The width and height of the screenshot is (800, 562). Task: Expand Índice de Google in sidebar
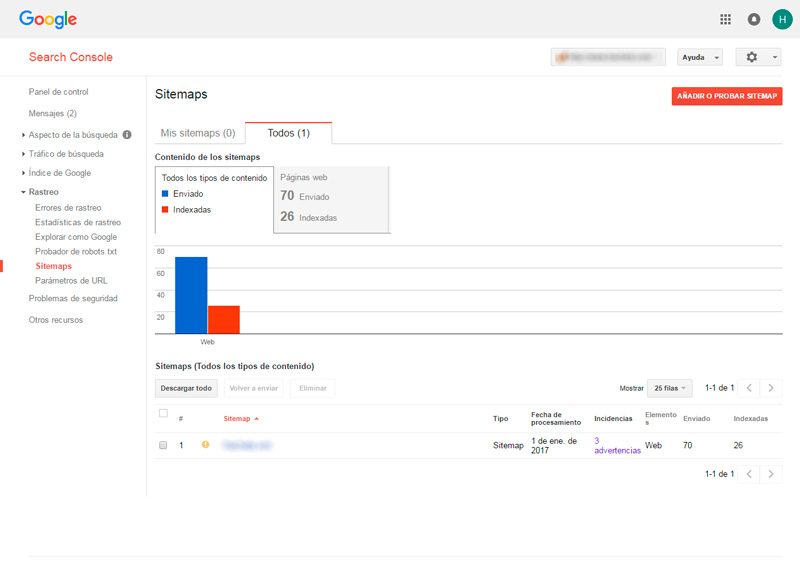point(61,173)
